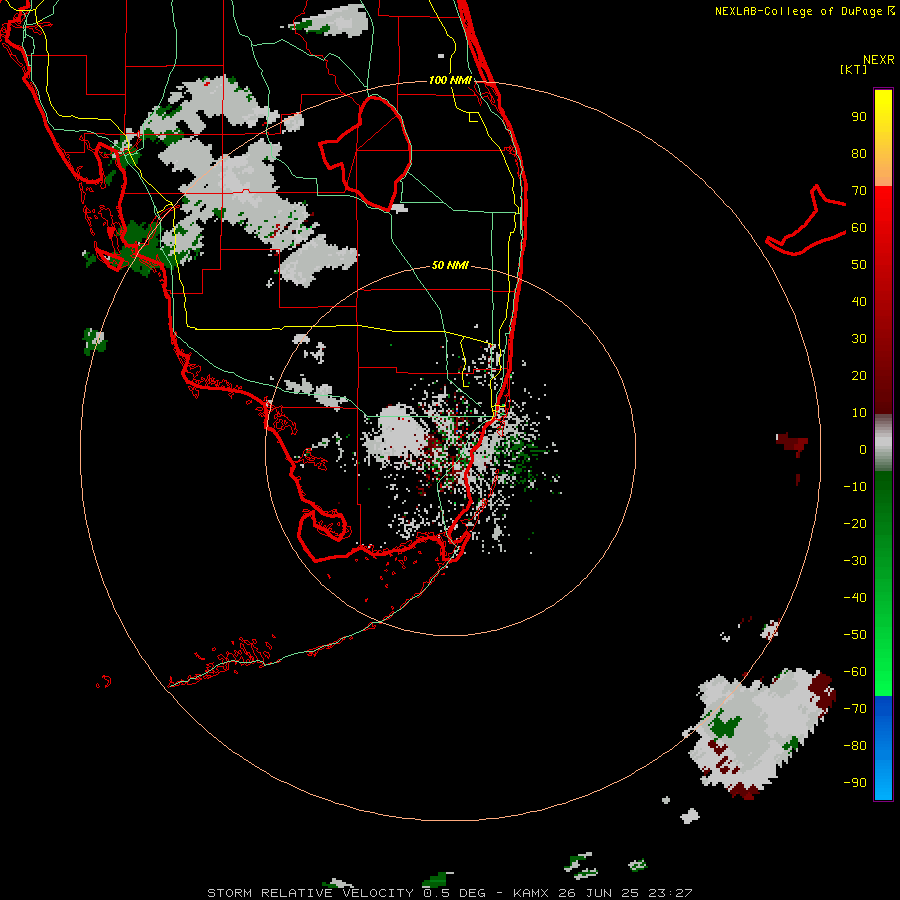Click the KAMX station identifier in caption
This screenshot has width=900, height=900.
point(531,893)
